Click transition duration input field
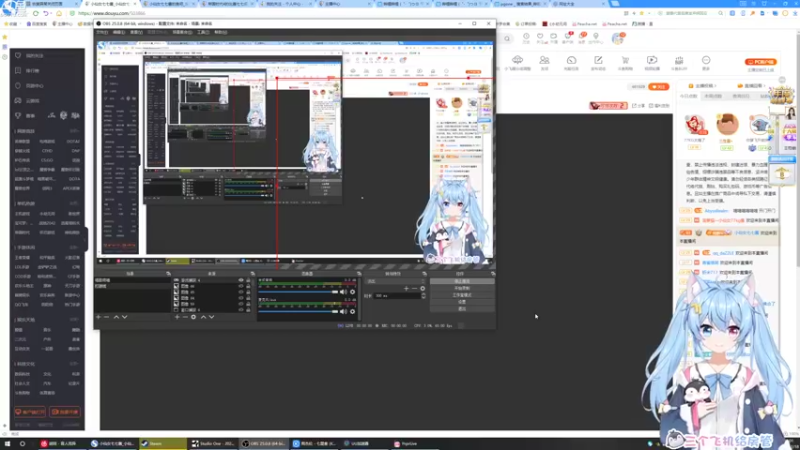Image resolution: width=800 pixels, height=450 pixels. tap(397, 295)
